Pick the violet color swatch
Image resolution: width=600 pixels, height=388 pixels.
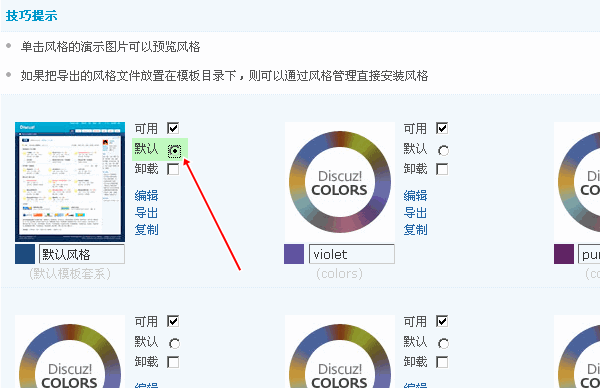pos(294,254)
